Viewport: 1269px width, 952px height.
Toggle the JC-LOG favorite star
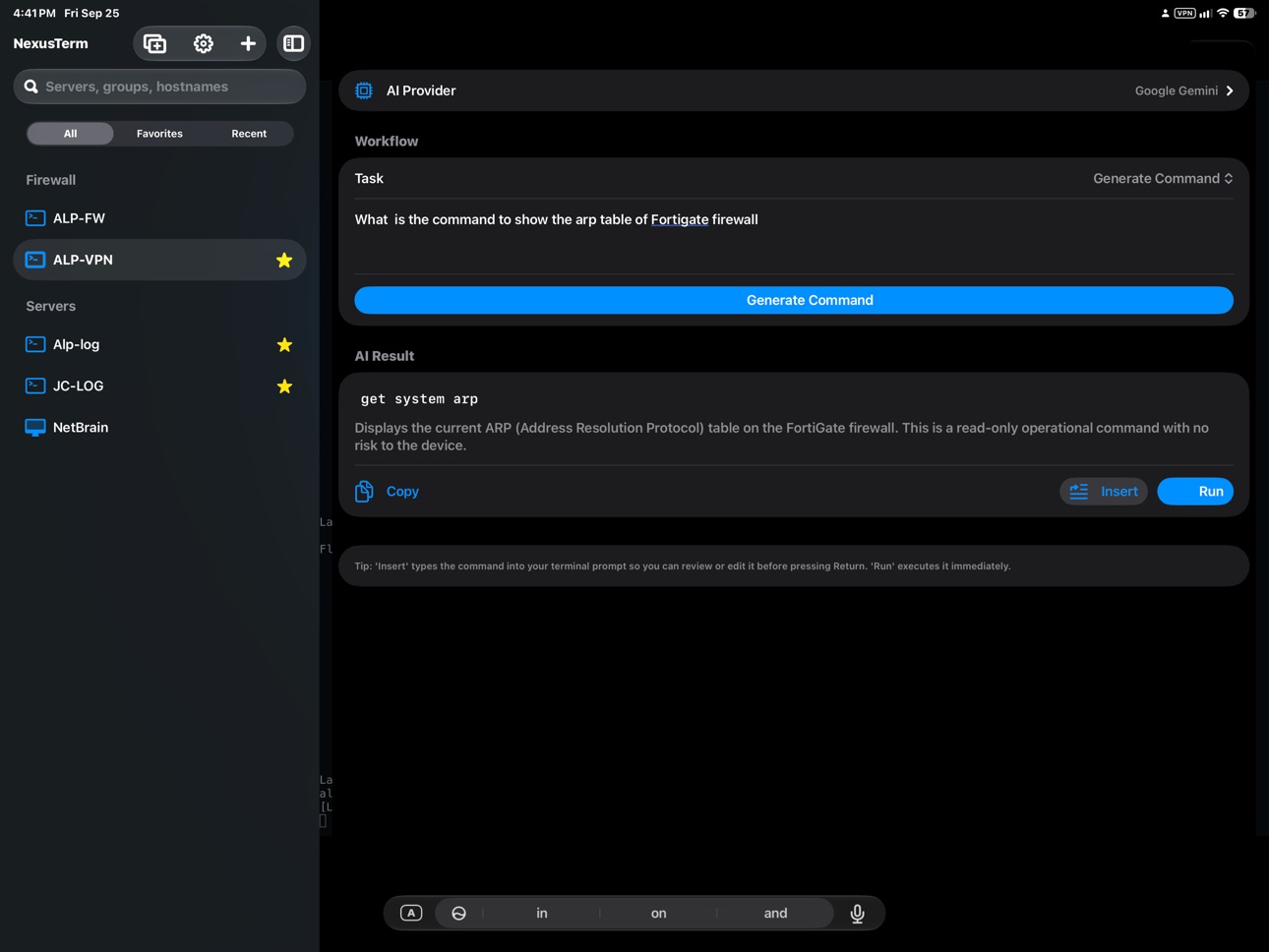[x=284, y=387]
